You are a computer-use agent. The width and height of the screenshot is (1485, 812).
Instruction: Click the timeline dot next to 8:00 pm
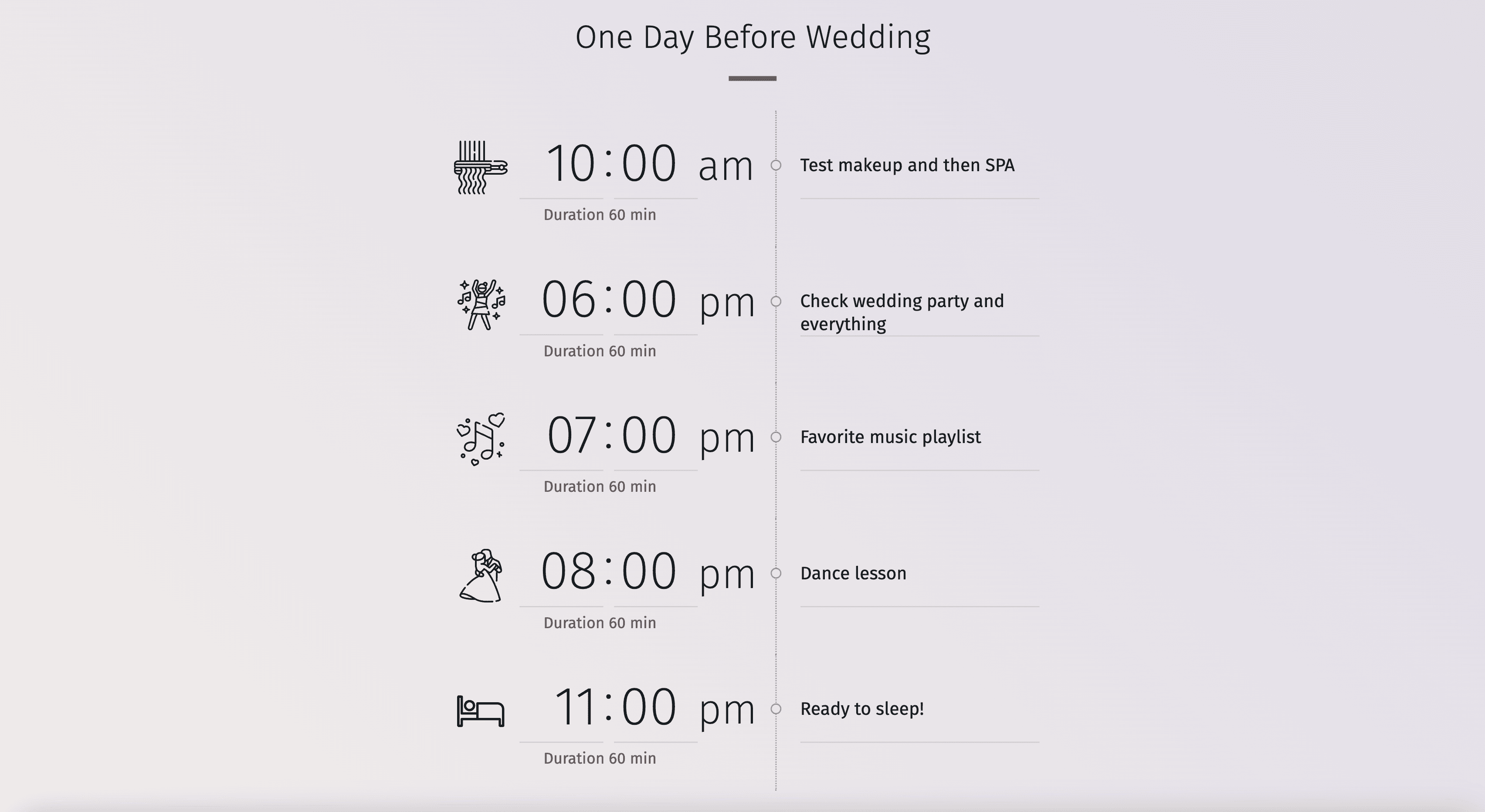pos(776,573)
